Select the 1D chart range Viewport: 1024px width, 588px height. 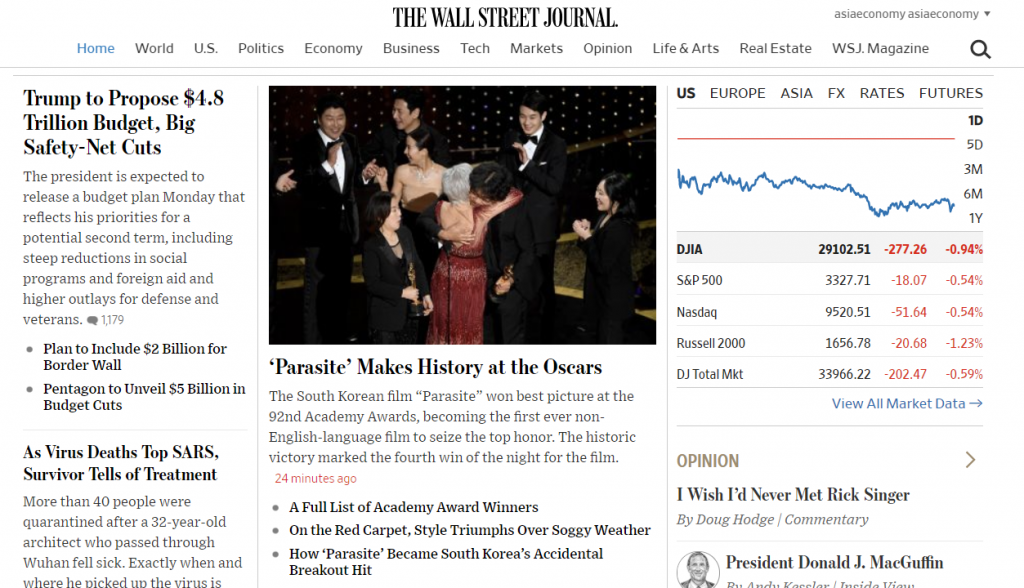[975, 120]
